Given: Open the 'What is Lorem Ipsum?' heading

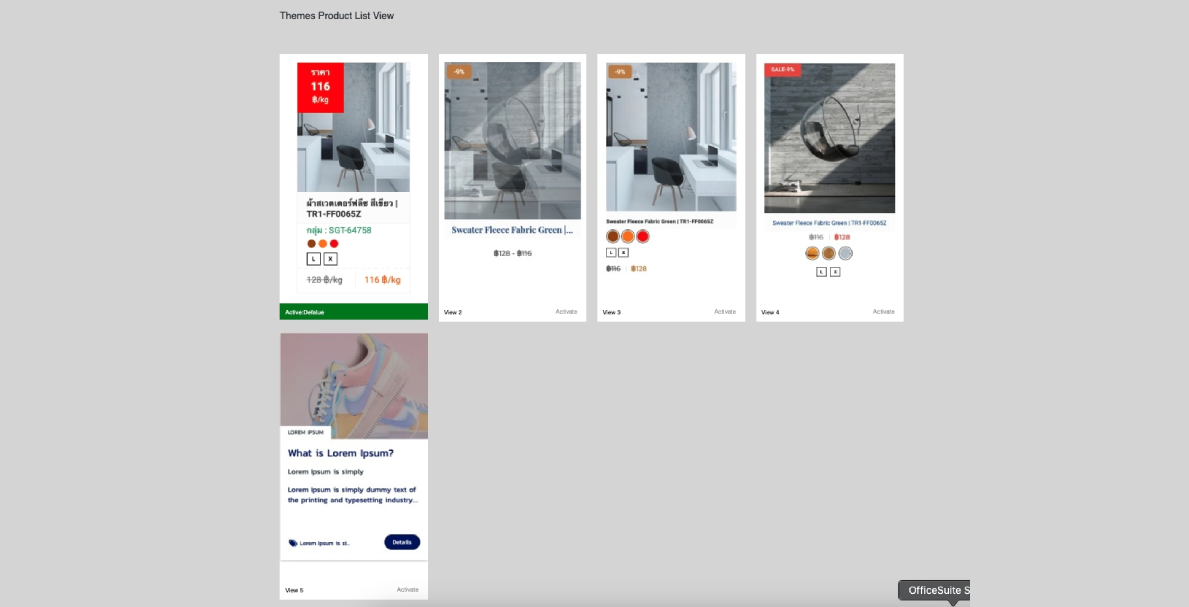Looking at the screenshot, I should click(340, 453).
